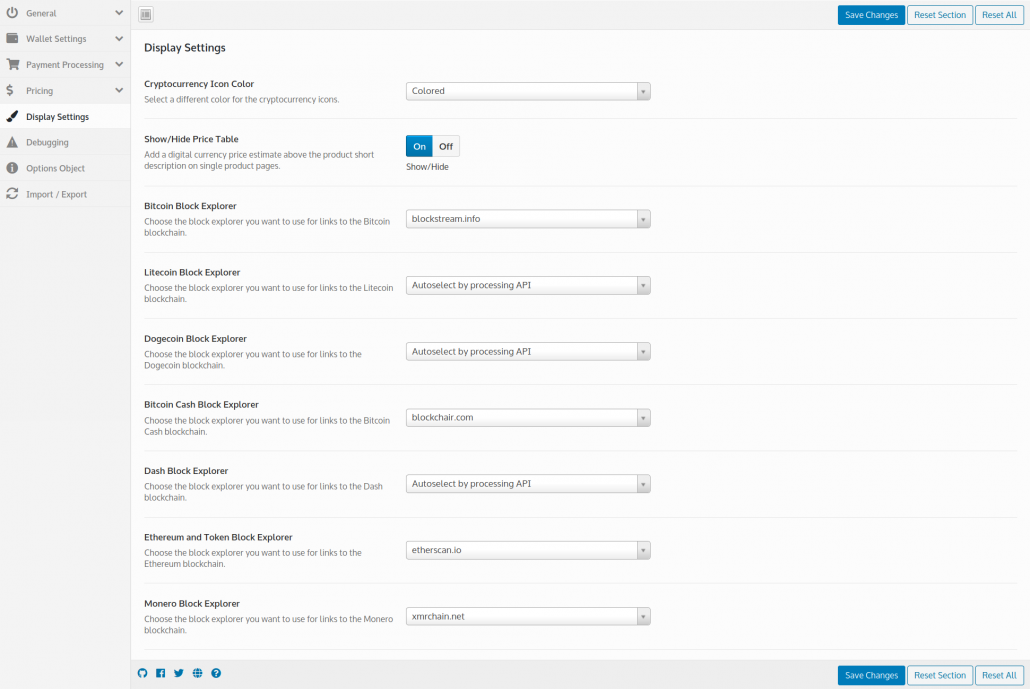
Task: Click the General power icon in sidebar
Action: tap(12, 12)
